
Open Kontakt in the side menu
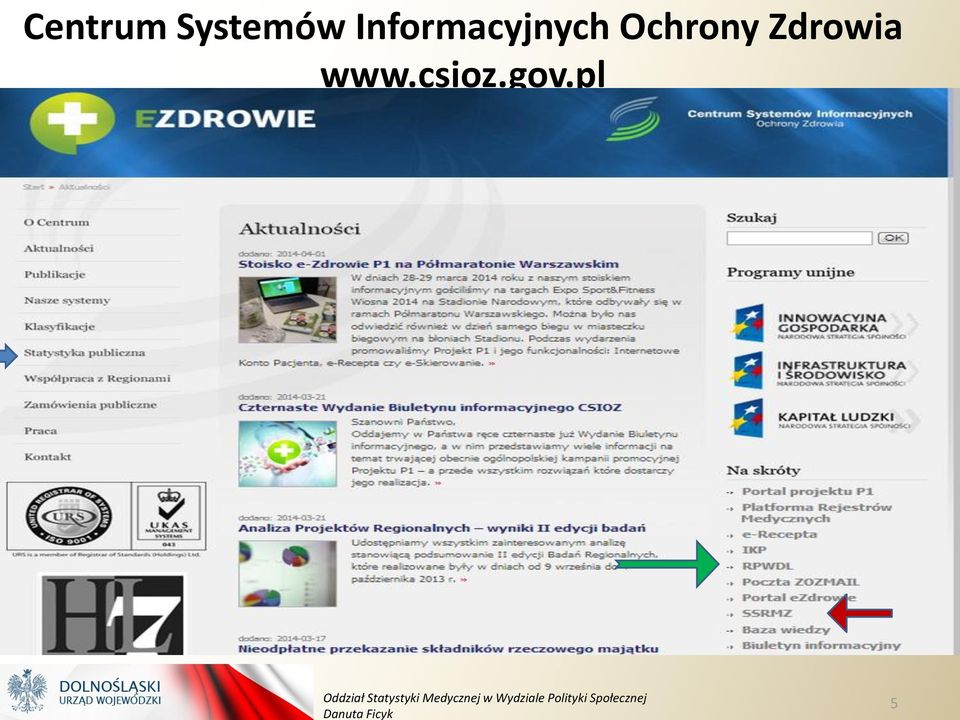click(47, 457)
